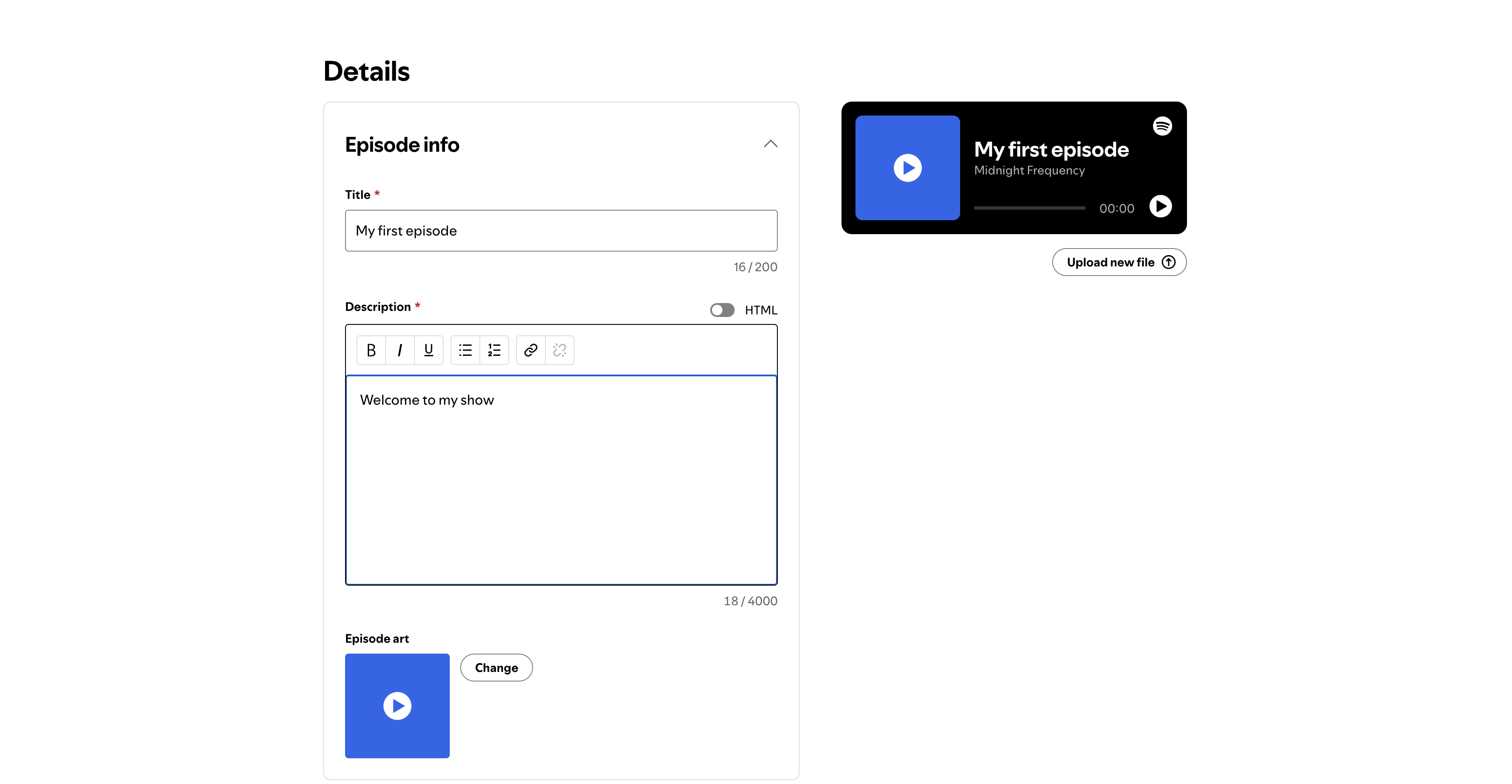Viewport: 1512px width, 784px height.
Task: Add a hyperlink to description
Action: point(530,350)
